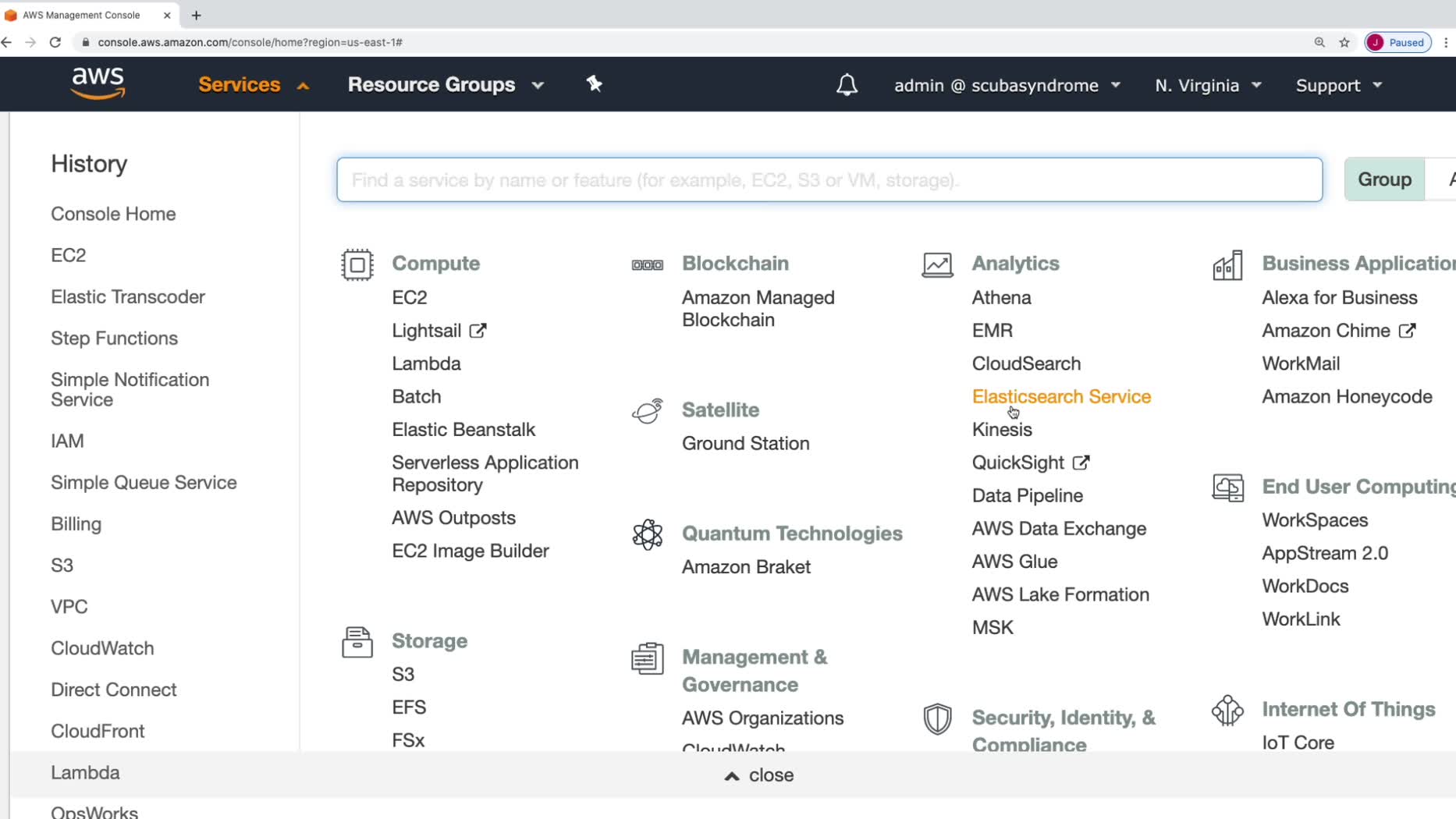1456x819 pixels.
Task: Close the services panel
Action: (759, 775)
